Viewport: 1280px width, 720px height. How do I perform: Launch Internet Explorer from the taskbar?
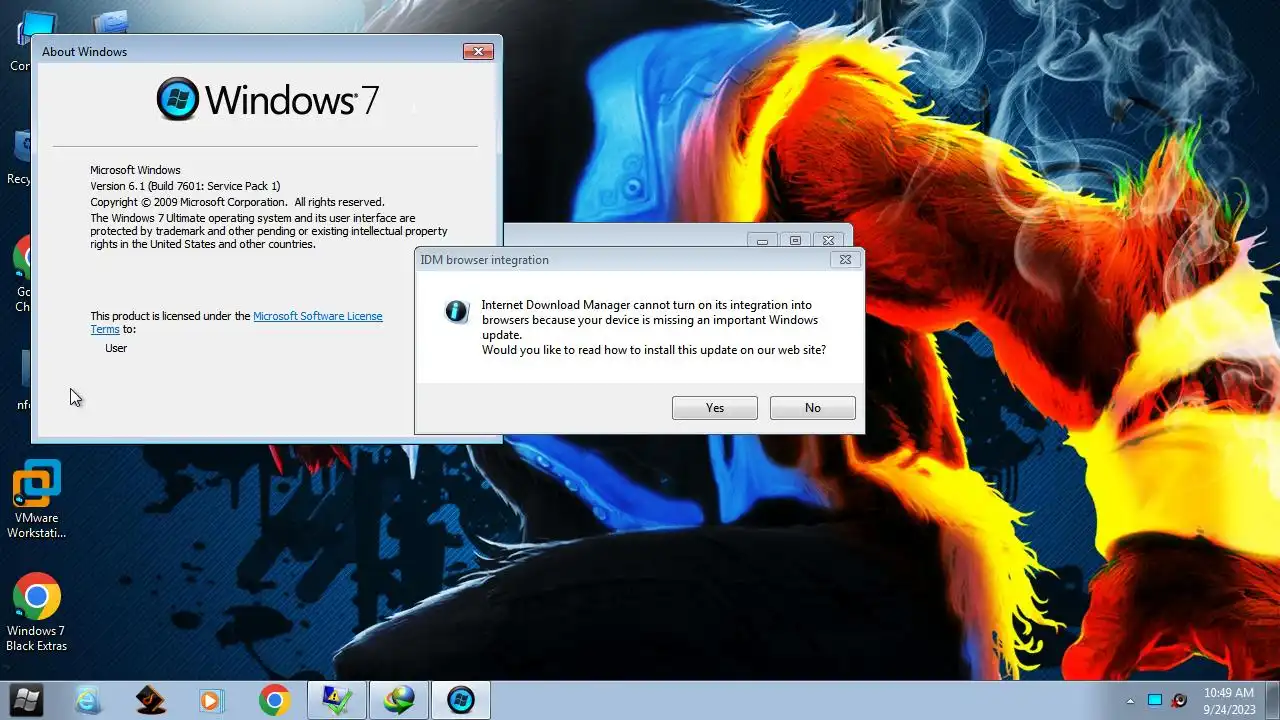click(88, 700)
